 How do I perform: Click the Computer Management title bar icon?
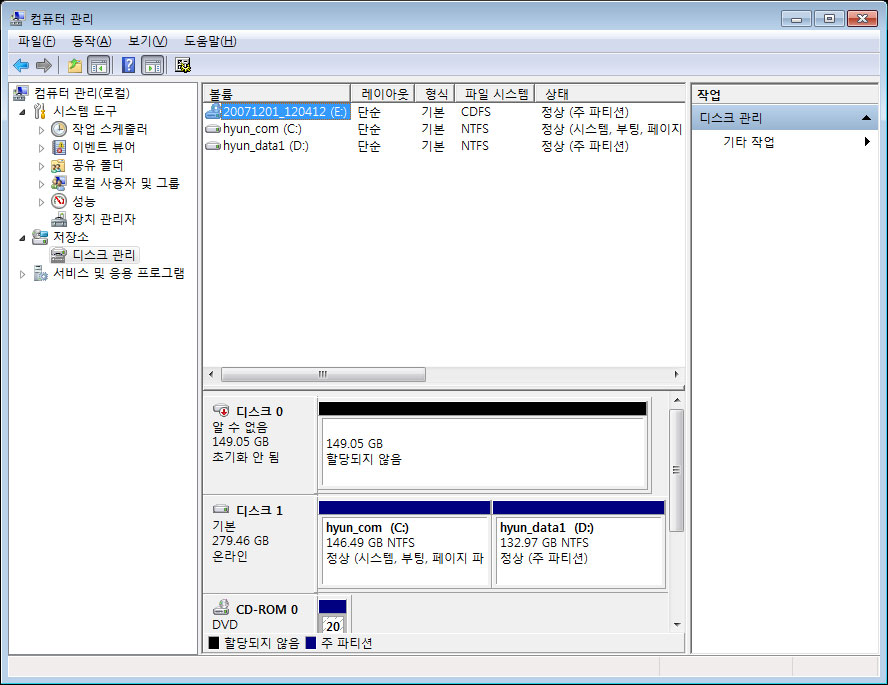[18, 19]
